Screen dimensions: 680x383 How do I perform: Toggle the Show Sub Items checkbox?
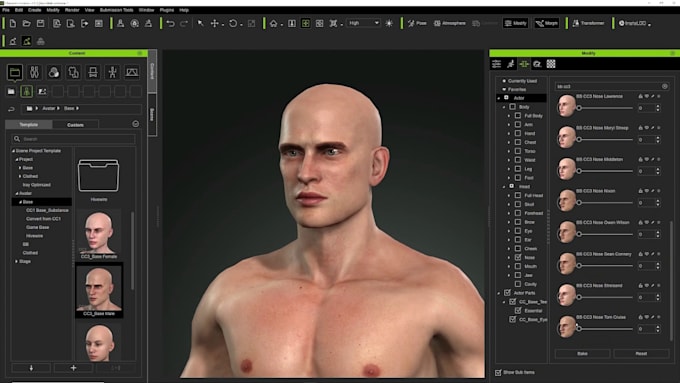pyautogui.click(x=498, y=372)
